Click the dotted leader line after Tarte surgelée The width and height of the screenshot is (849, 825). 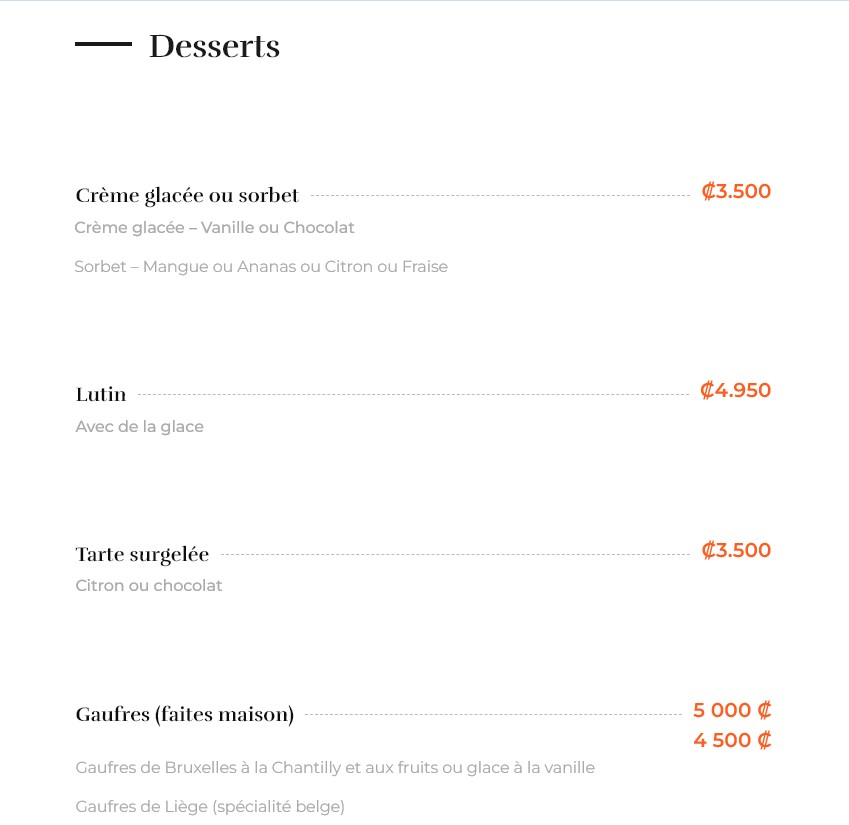[455, 554]
